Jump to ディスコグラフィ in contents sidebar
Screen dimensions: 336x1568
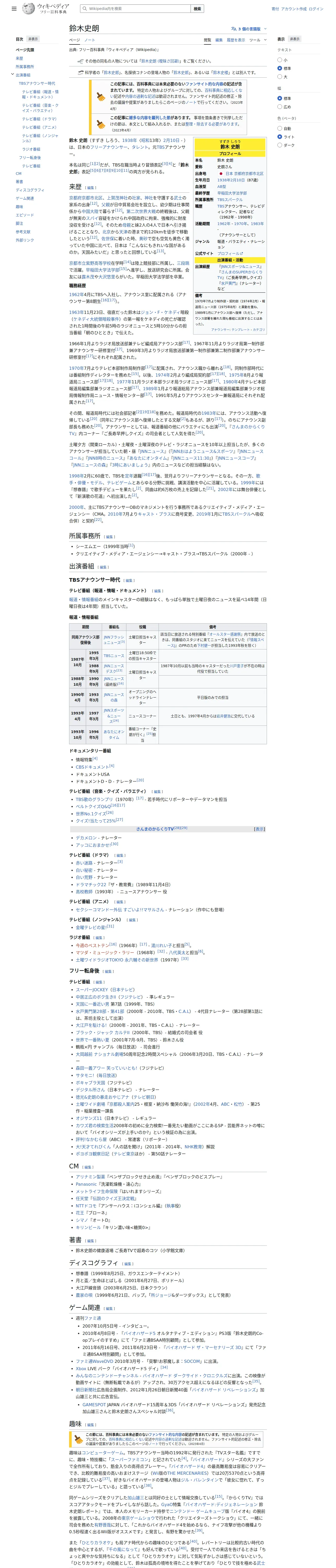coord(30,190)
